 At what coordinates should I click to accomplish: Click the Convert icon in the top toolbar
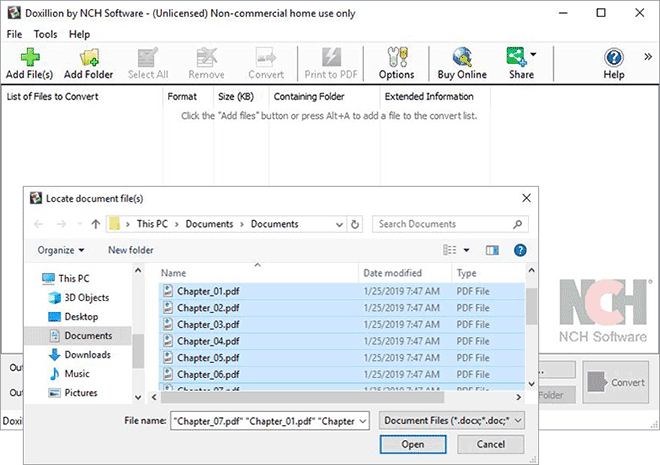point(266,64)
